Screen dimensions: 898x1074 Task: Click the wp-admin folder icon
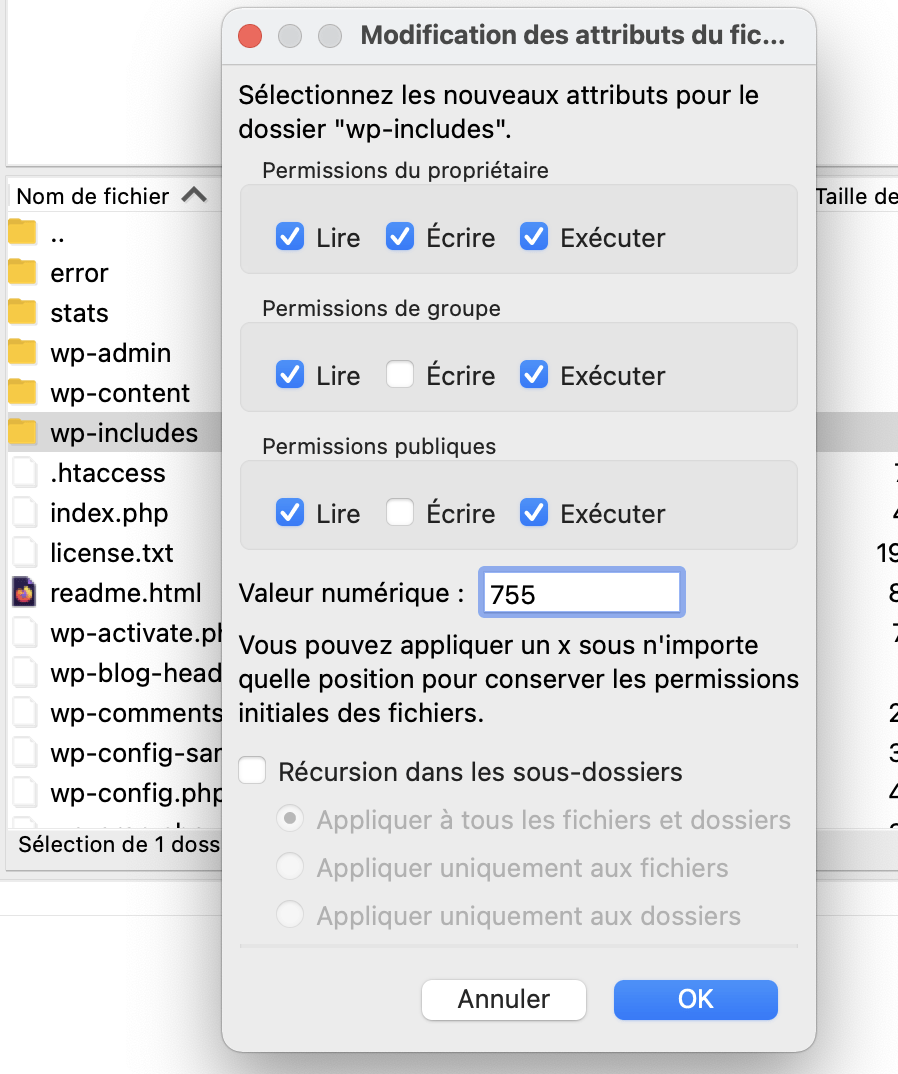(x=22, y=352)
